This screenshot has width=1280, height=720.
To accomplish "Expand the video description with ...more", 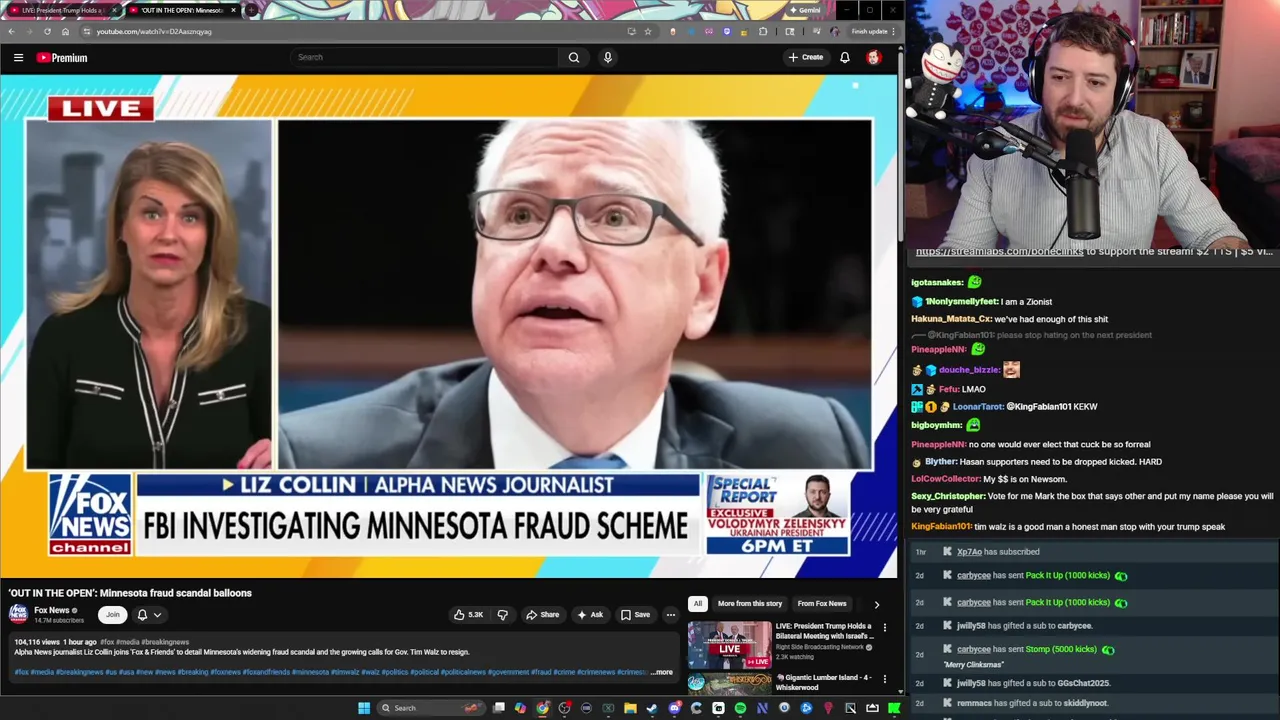I will click(662, 672).
